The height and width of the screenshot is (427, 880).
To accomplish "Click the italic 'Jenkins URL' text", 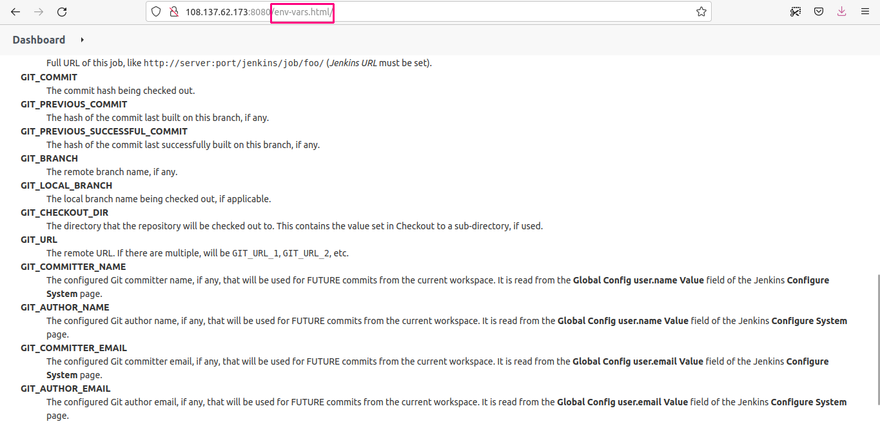I will [353, 63].
